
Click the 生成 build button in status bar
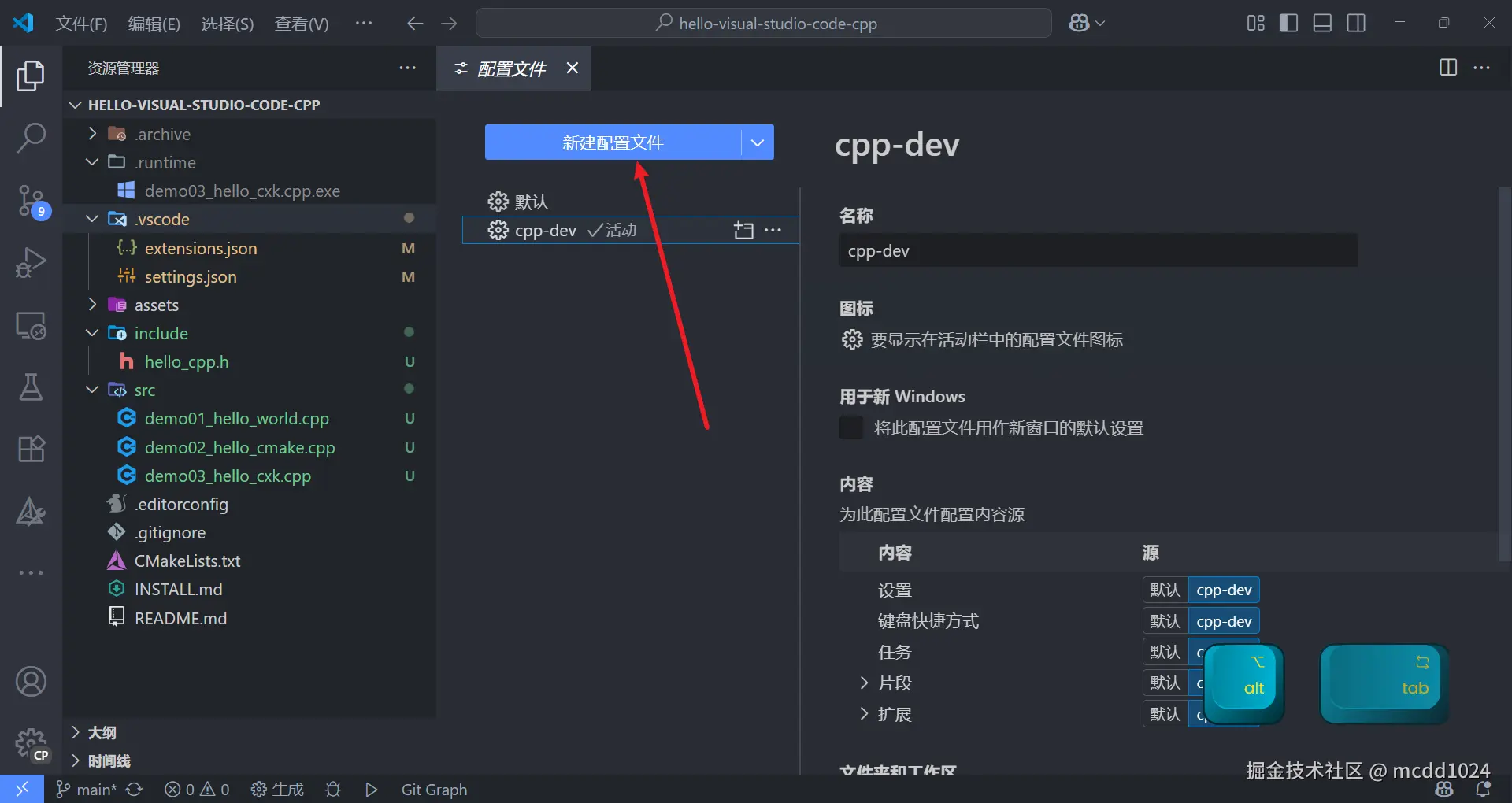[277, 789]
